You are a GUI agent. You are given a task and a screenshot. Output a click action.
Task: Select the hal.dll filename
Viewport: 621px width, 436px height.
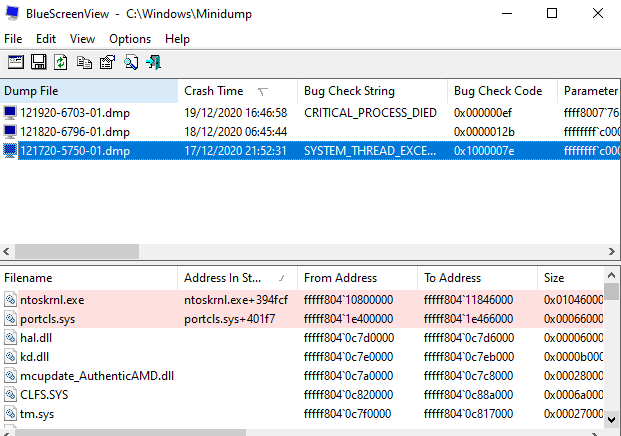point(36,338)
